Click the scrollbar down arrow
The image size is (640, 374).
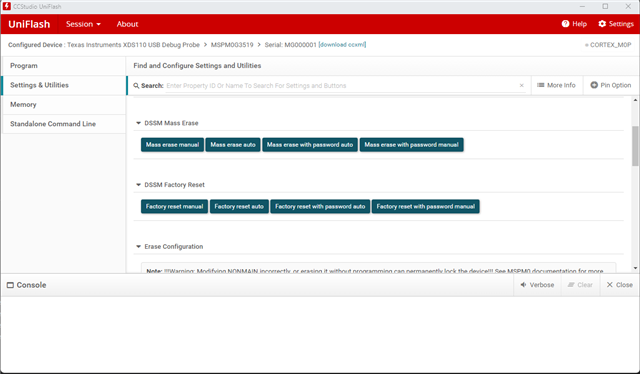(x=635, y=268)
